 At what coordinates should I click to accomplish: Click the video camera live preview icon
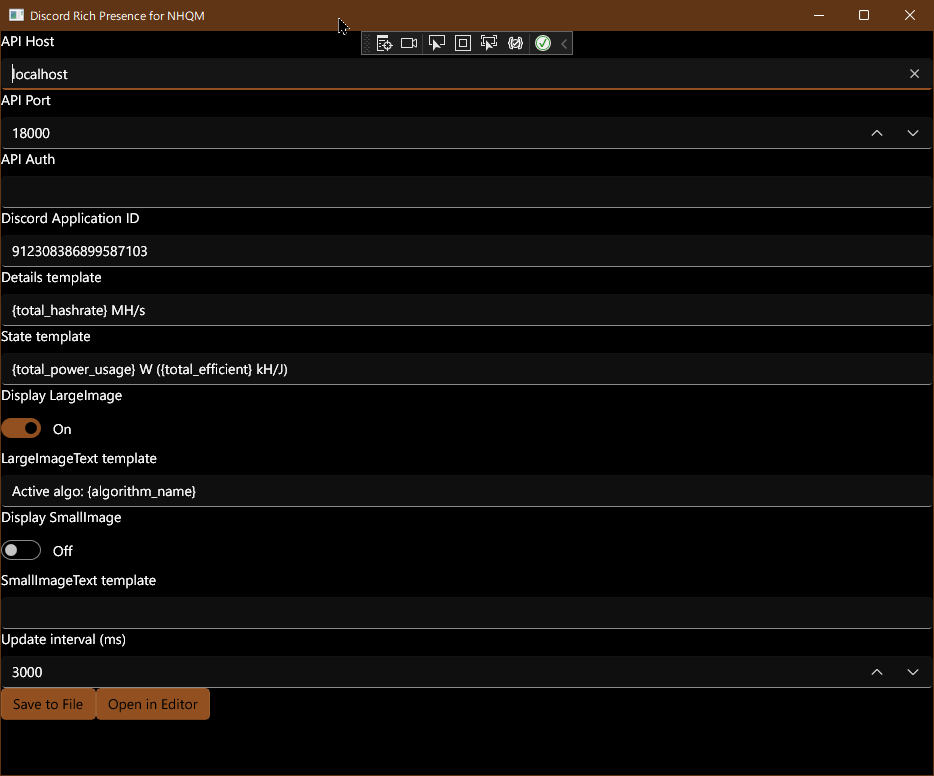coord(409,43)
